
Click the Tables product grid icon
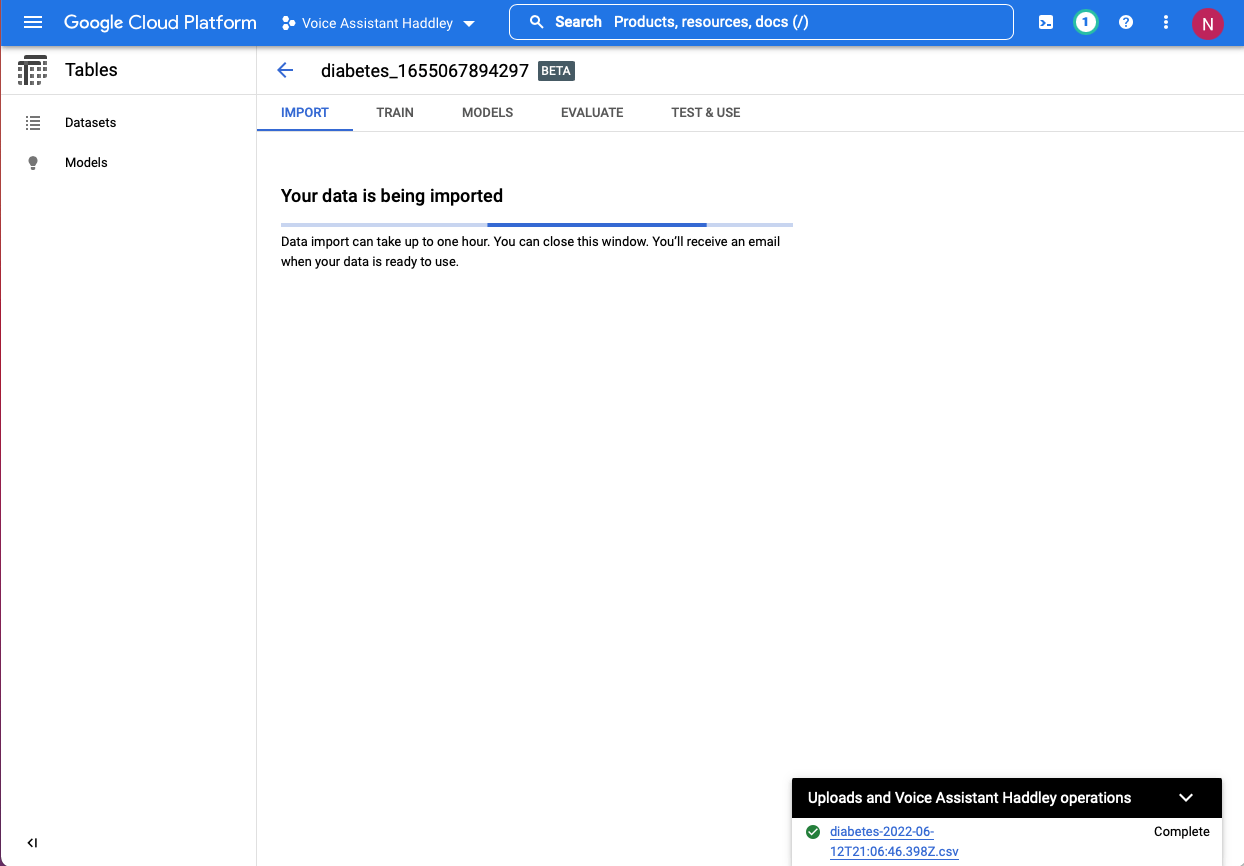click(33, 70)
